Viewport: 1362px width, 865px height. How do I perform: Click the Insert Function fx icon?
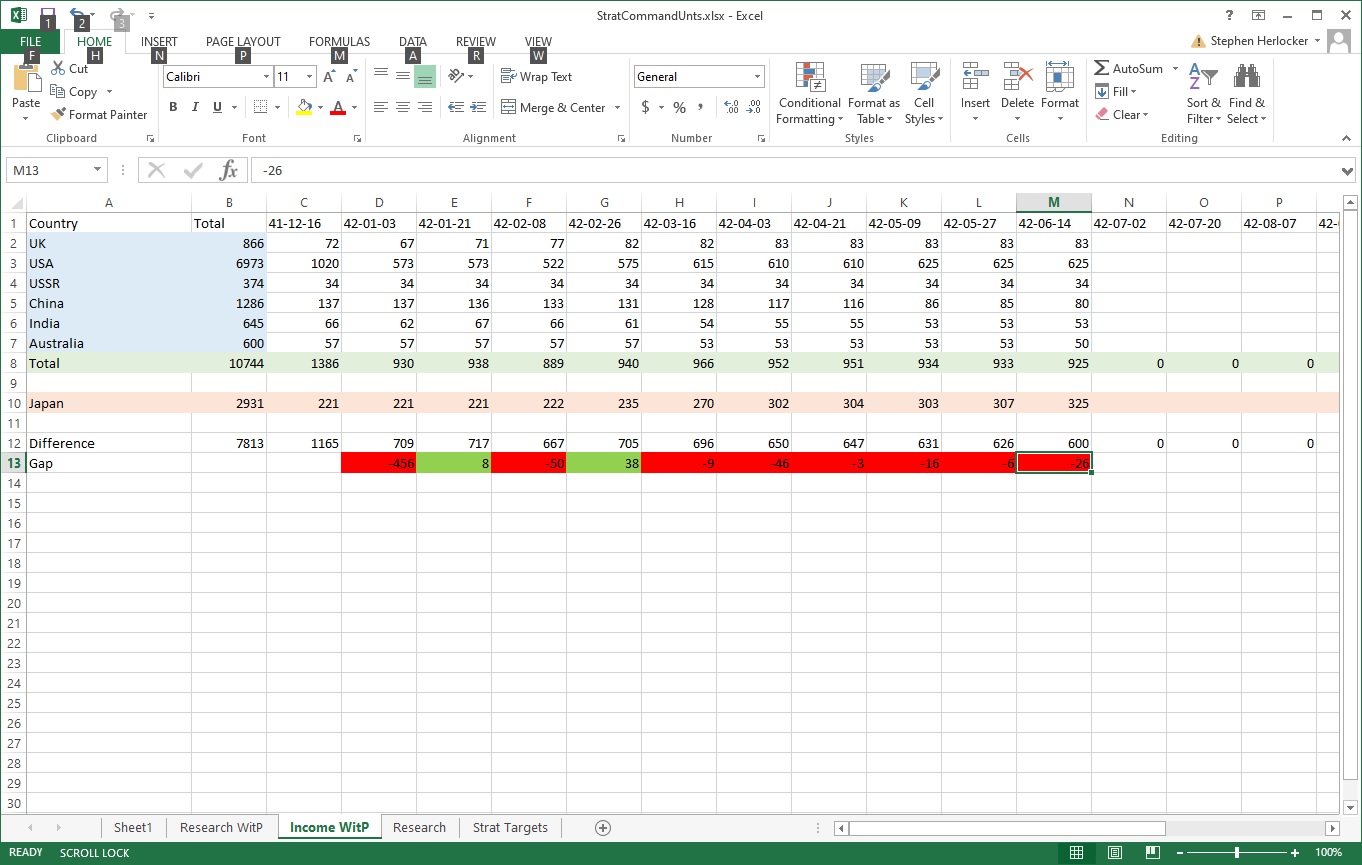[229, 170]
